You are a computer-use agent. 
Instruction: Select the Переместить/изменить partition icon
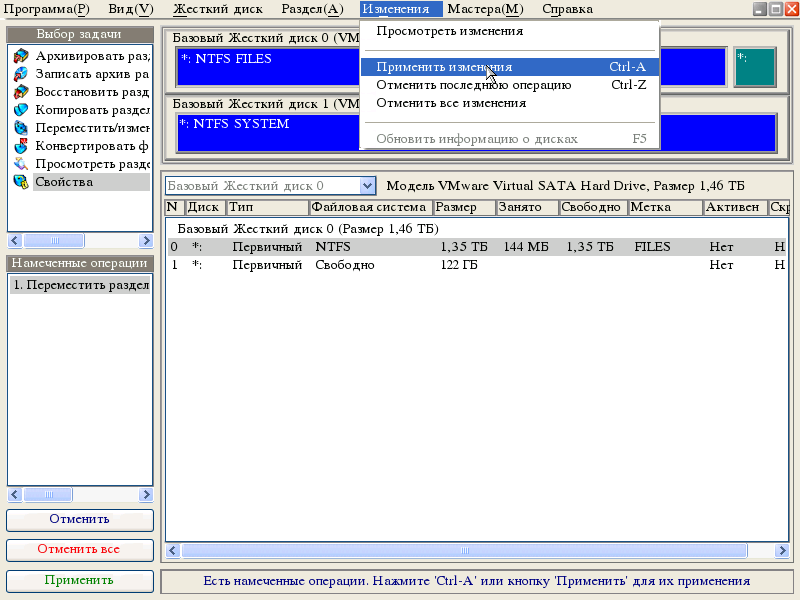point(20,128)
